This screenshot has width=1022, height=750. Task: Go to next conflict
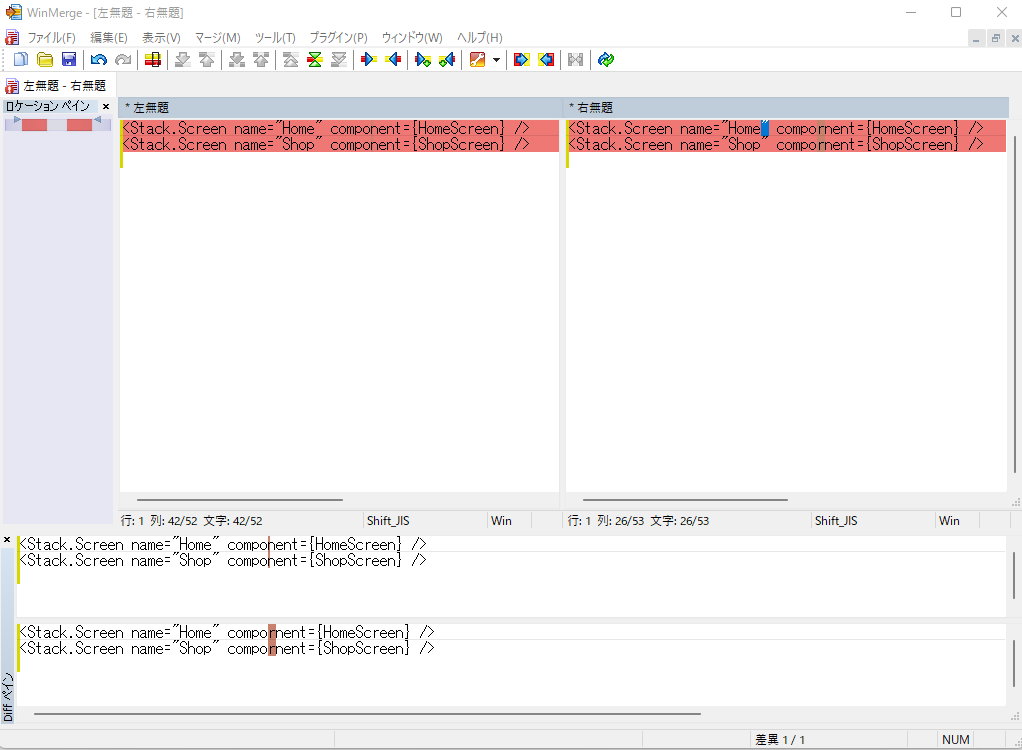click(x=237, y=60)
